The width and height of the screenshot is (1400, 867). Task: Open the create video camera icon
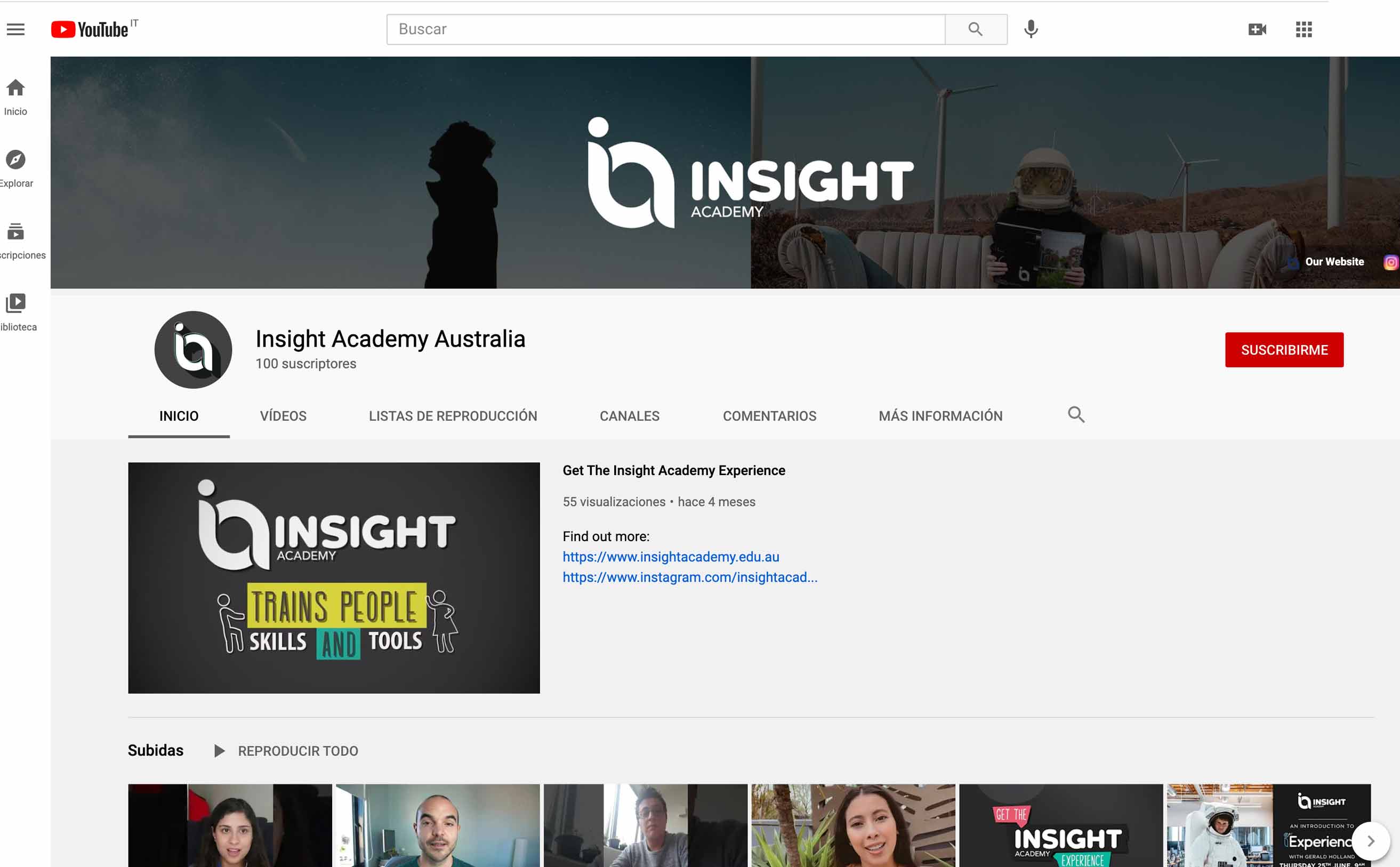1257,29
